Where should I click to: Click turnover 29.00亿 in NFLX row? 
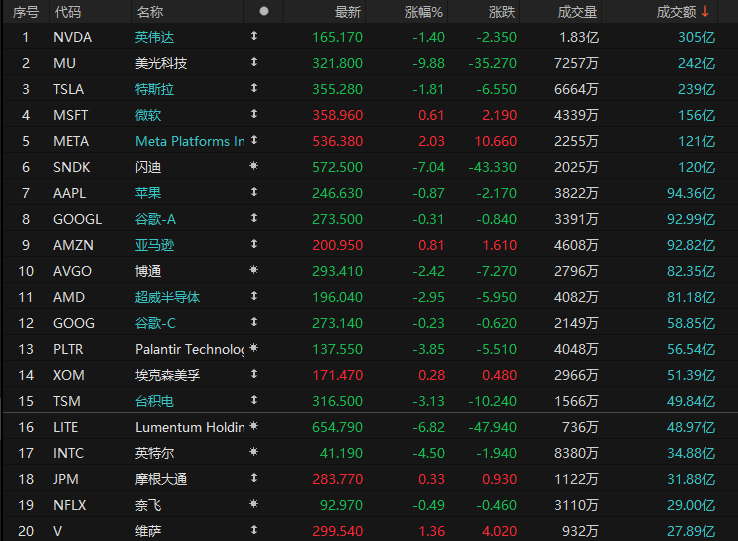[x=691, y=505]
